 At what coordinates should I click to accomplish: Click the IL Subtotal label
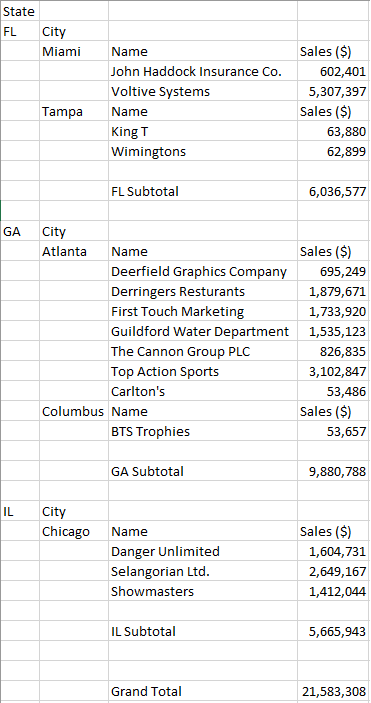203,631
